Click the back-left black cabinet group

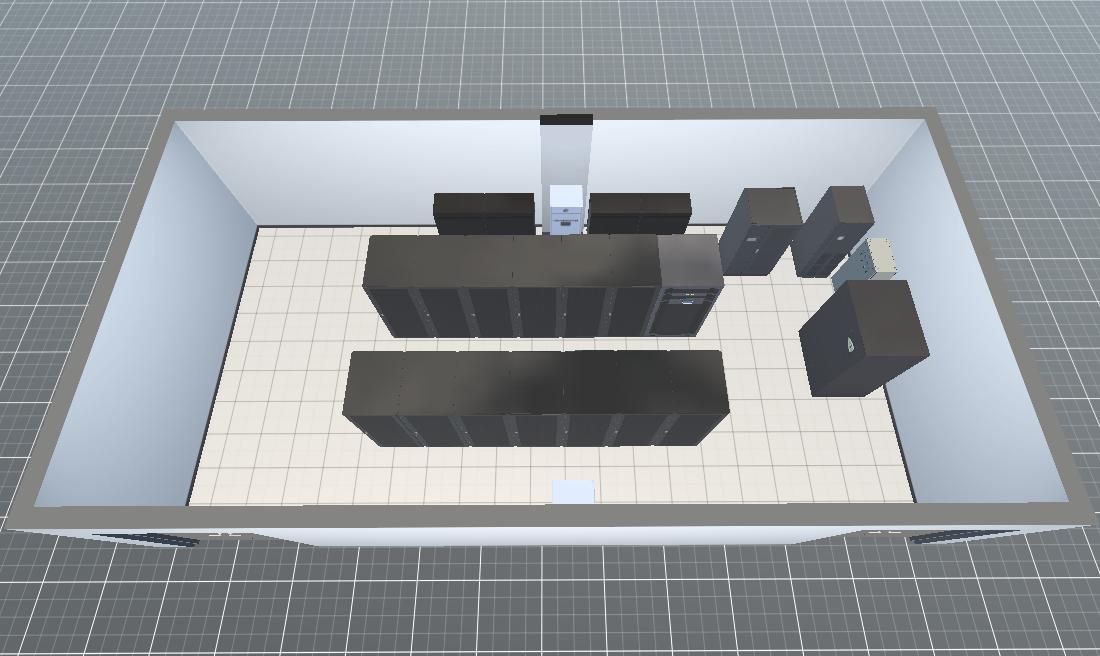[484, 212]
